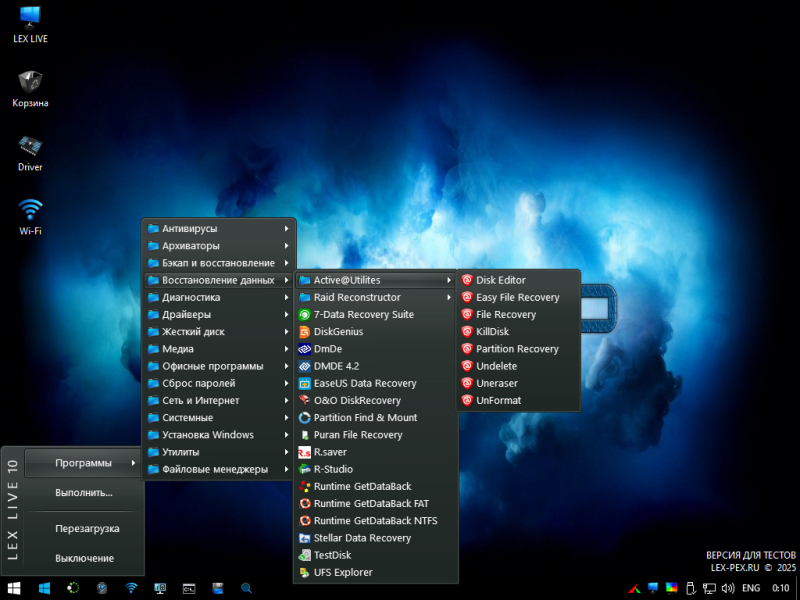Click the volume speaker tray icon
This screenshot has width=800, height=600.
point(727,588)
